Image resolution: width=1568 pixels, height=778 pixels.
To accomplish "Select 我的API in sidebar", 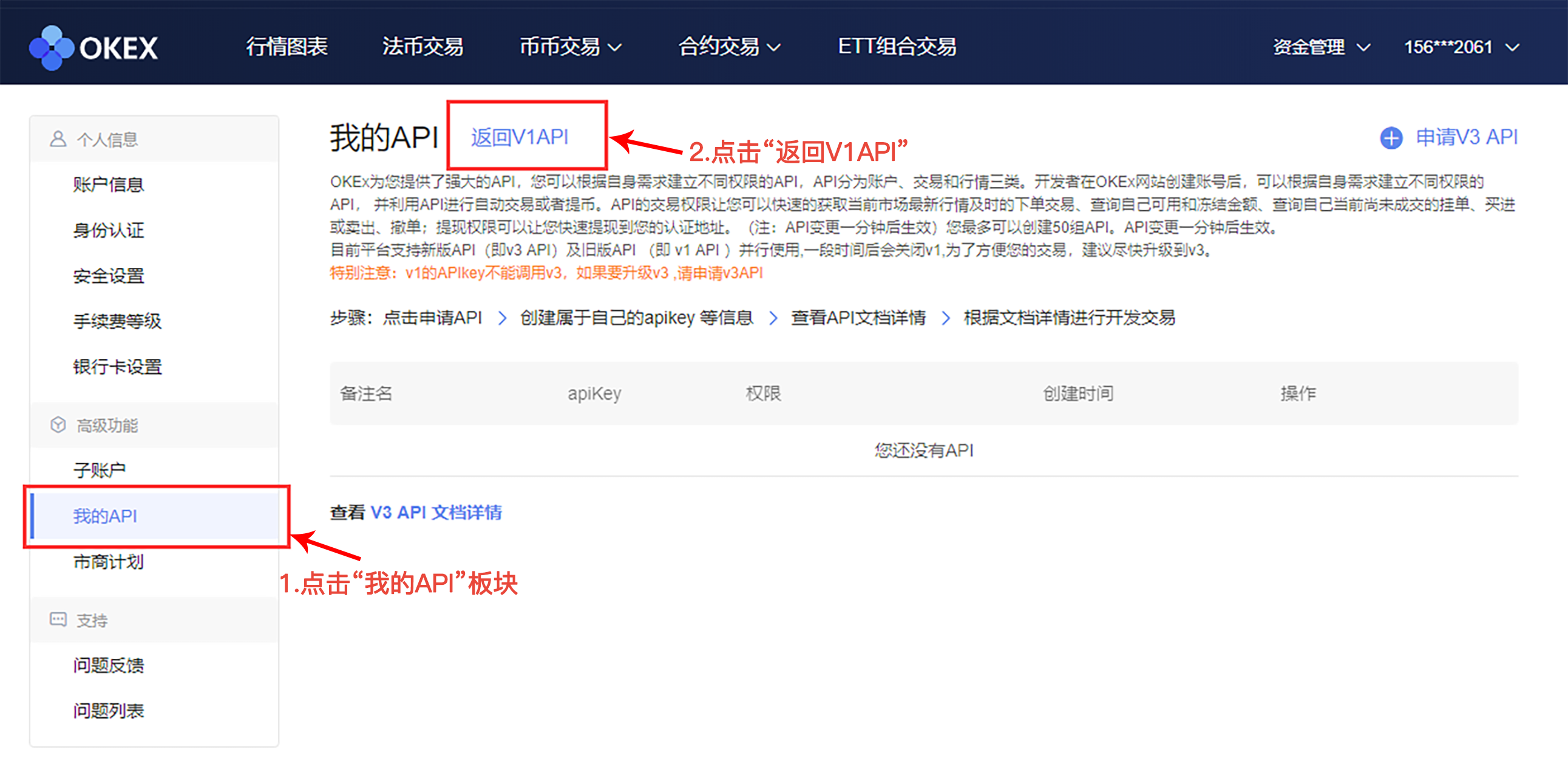I will tap(154, 516).
